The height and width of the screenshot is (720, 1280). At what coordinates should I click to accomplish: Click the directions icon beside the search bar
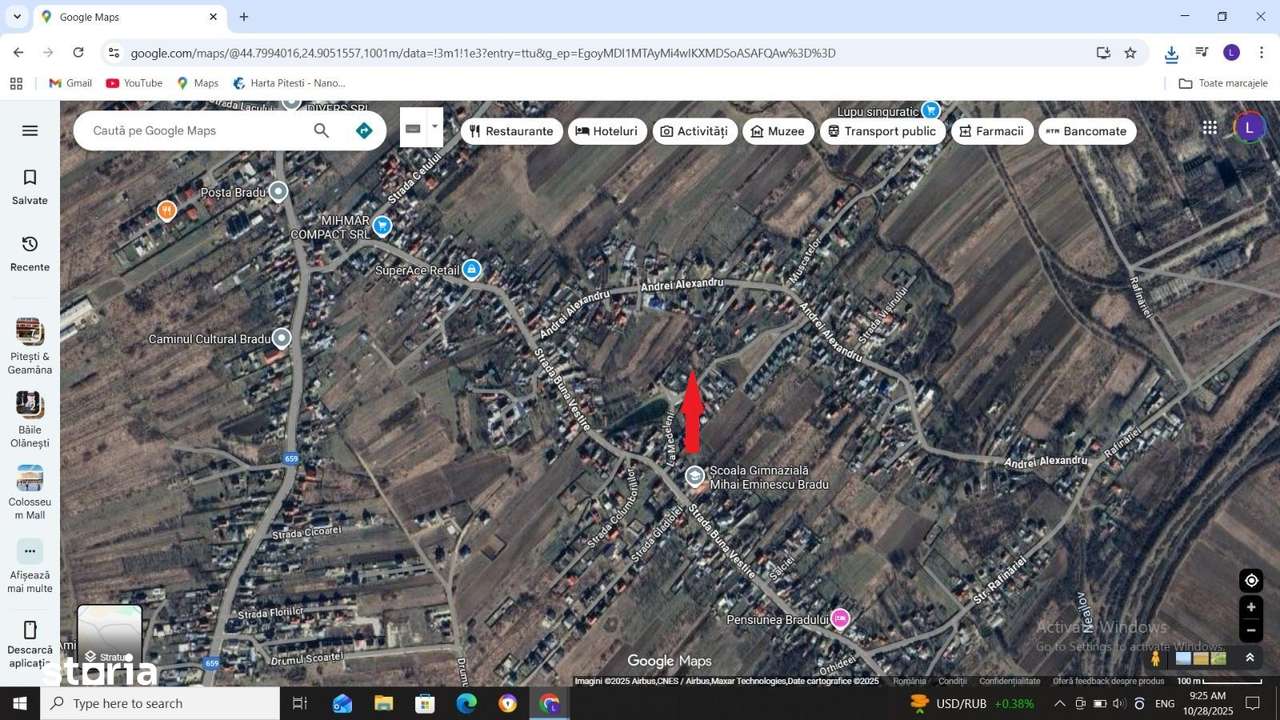point(364,130)
